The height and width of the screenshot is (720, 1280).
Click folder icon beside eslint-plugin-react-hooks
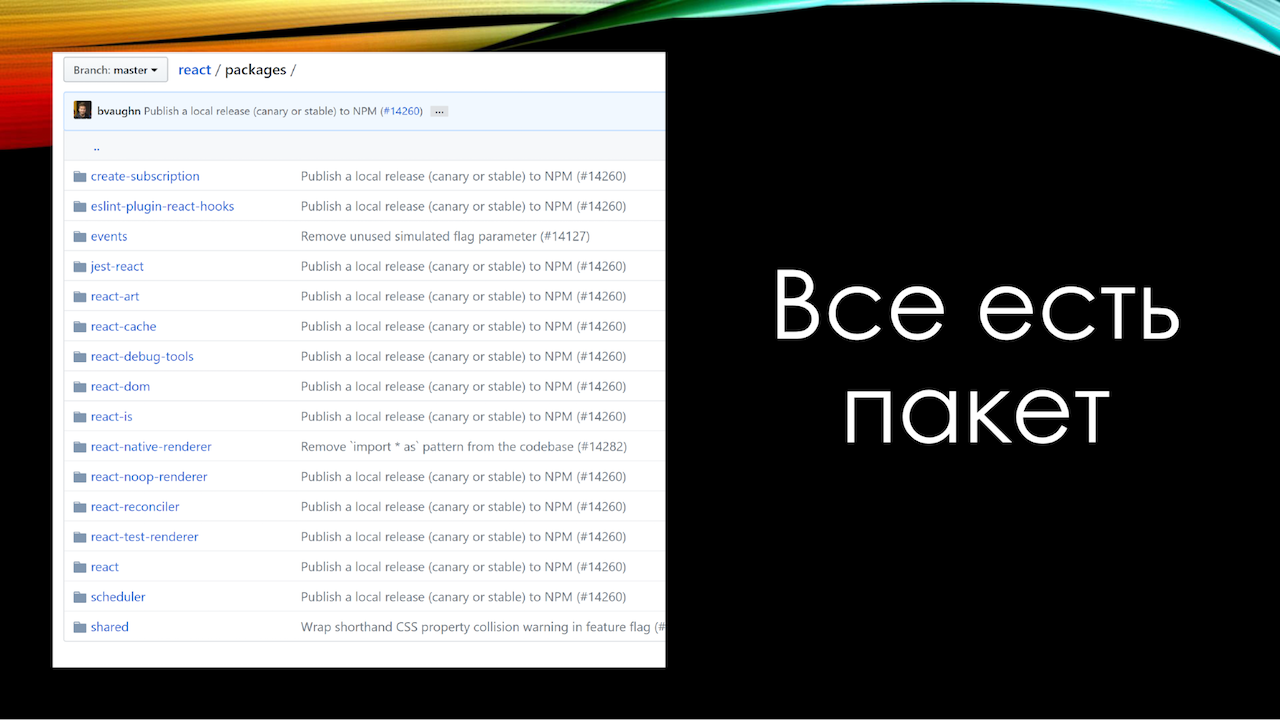coord(80,207)
